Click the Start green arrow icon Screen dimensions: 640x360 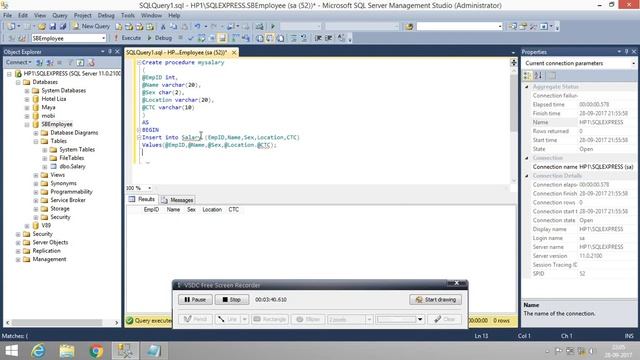[273, 26]
